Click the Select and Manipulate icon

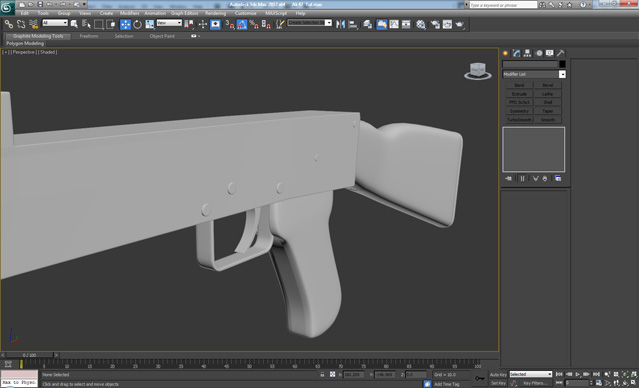point(203,24)
